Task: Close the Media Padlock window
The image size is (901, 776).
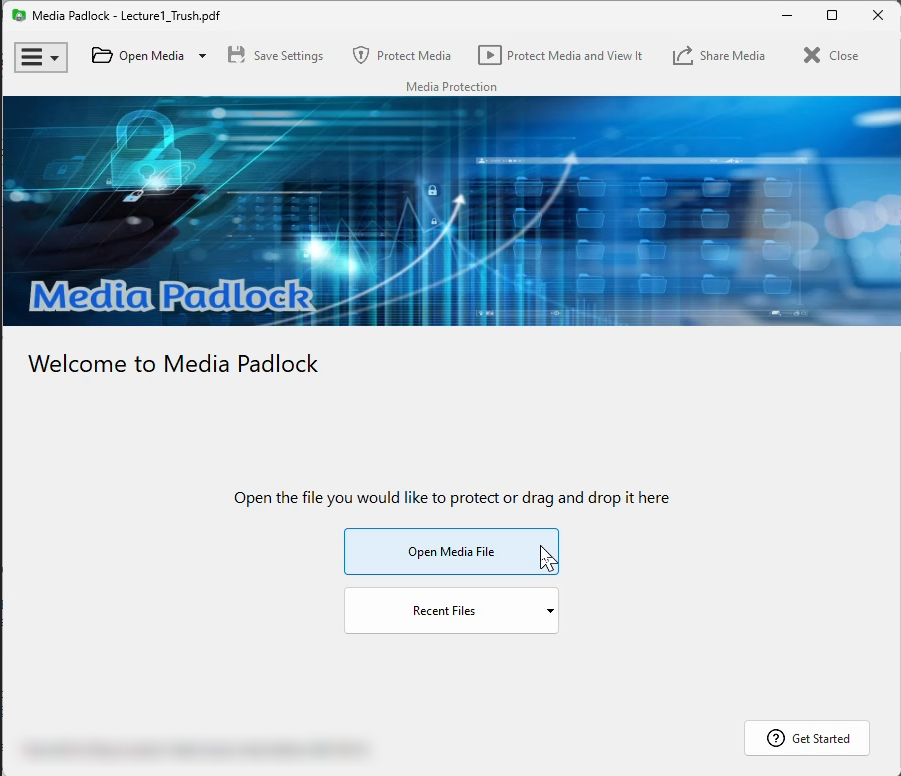Action: point(877,15)
